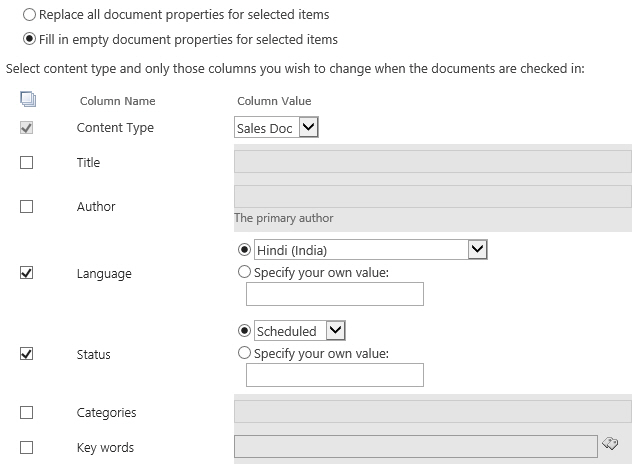Click 'The primary author' description text

tap(284, 218)
